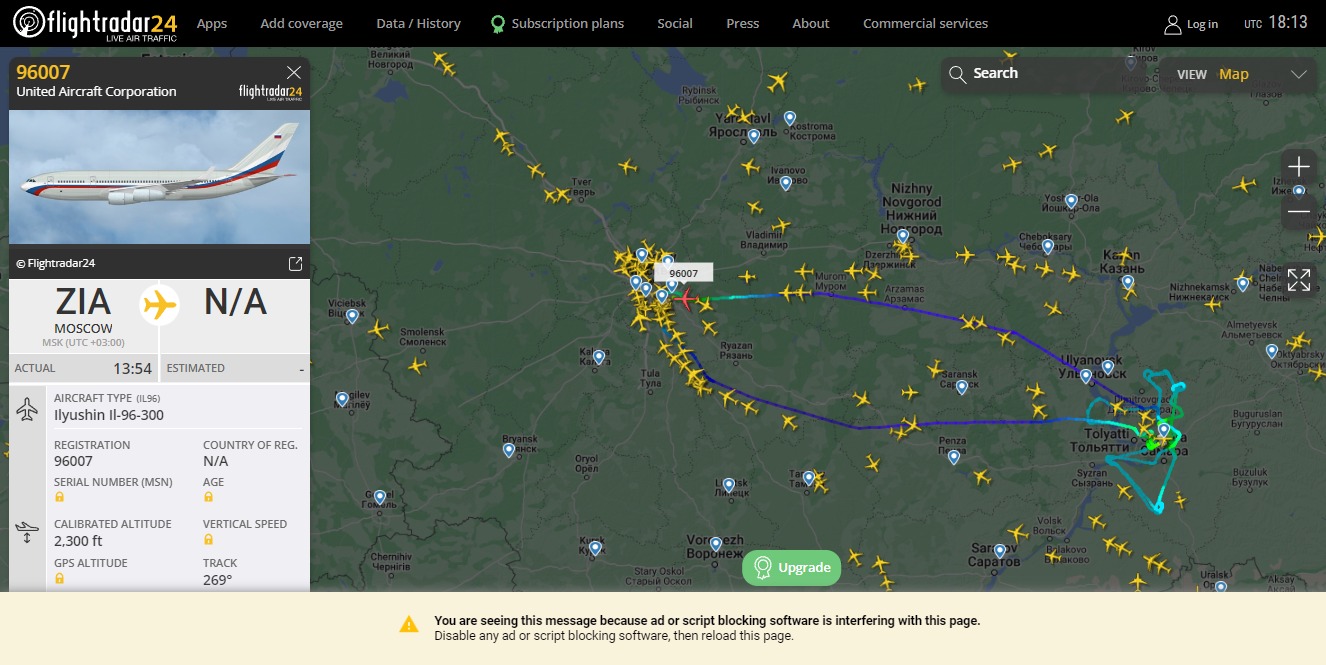Screen dimensions: 1326x665
Task: Click the red 96007 aircraft on map
Action: click(686, 298)
